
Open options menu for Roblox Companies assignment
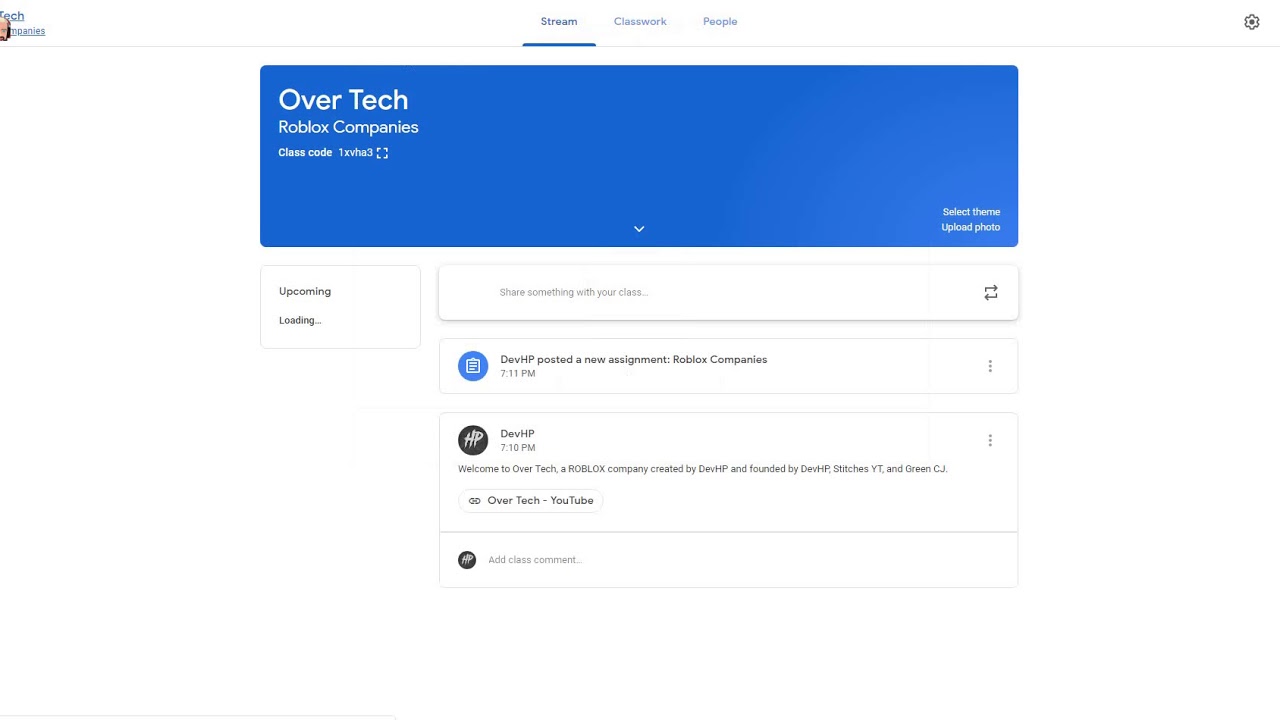(x=990, y=366)
